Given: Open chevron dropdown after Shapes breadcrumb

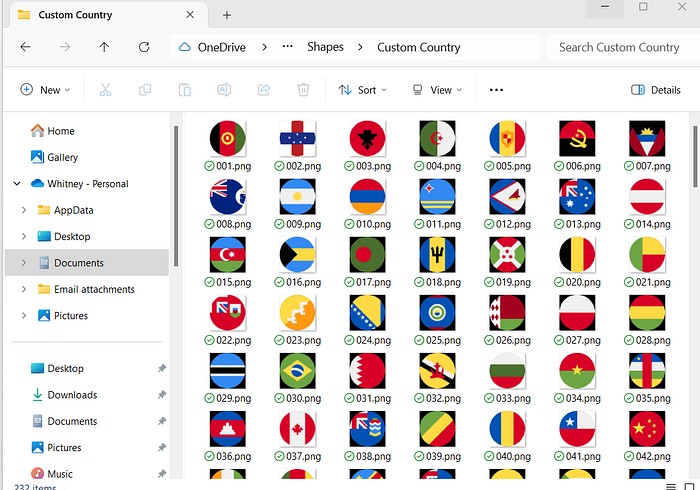Looking at the screenshot, I should pos(360,47).
